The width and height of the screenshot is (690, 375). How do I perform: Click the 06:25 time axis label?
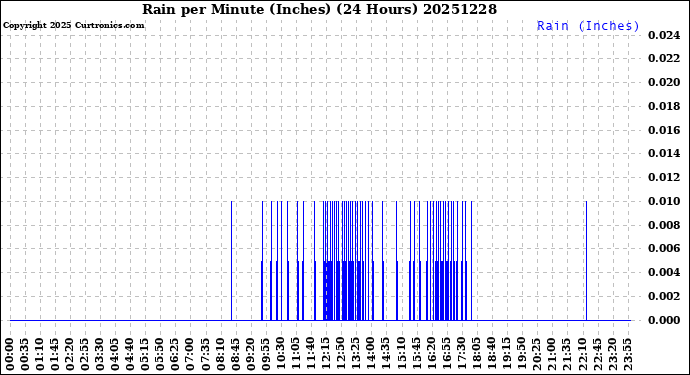[x=176, y=355]
